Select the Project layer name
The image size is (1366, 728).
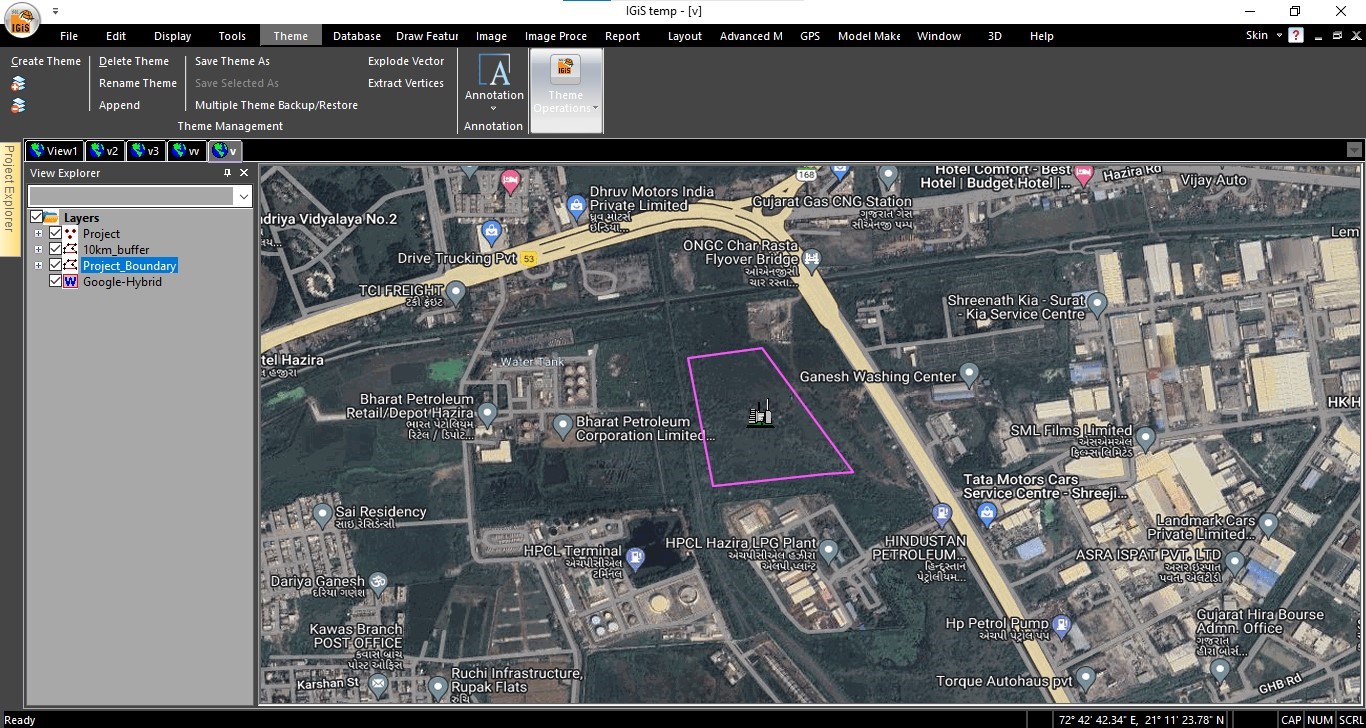[x=101, y=234]
